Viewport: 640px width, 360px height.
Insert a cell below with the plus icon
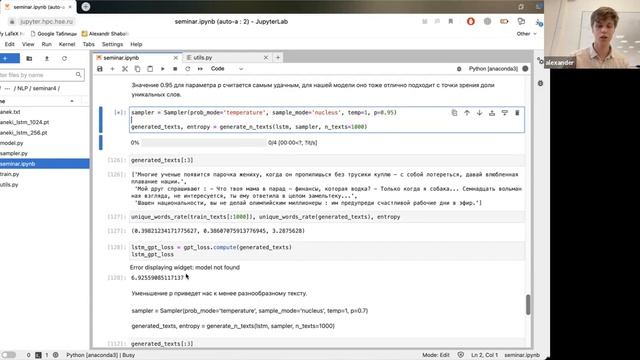tap(112, 69)
